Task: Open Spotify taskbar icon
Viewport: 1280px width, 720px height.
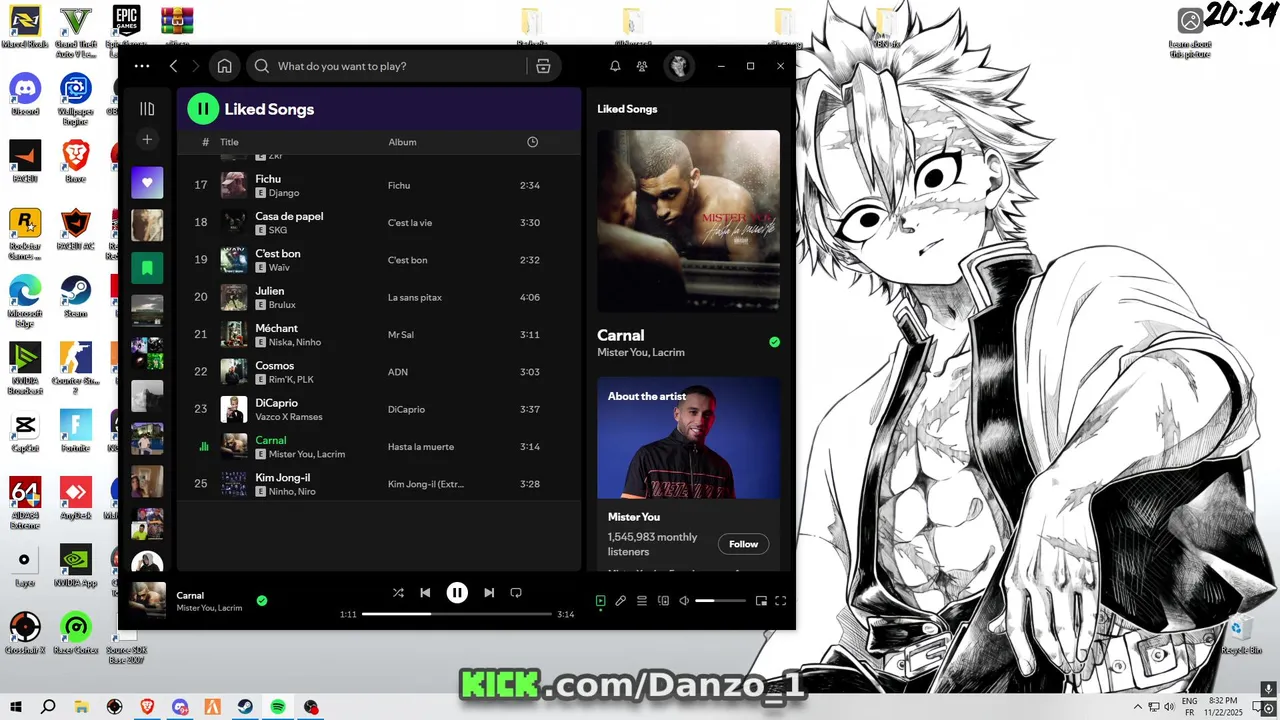Action: click(x=278, y=707)
